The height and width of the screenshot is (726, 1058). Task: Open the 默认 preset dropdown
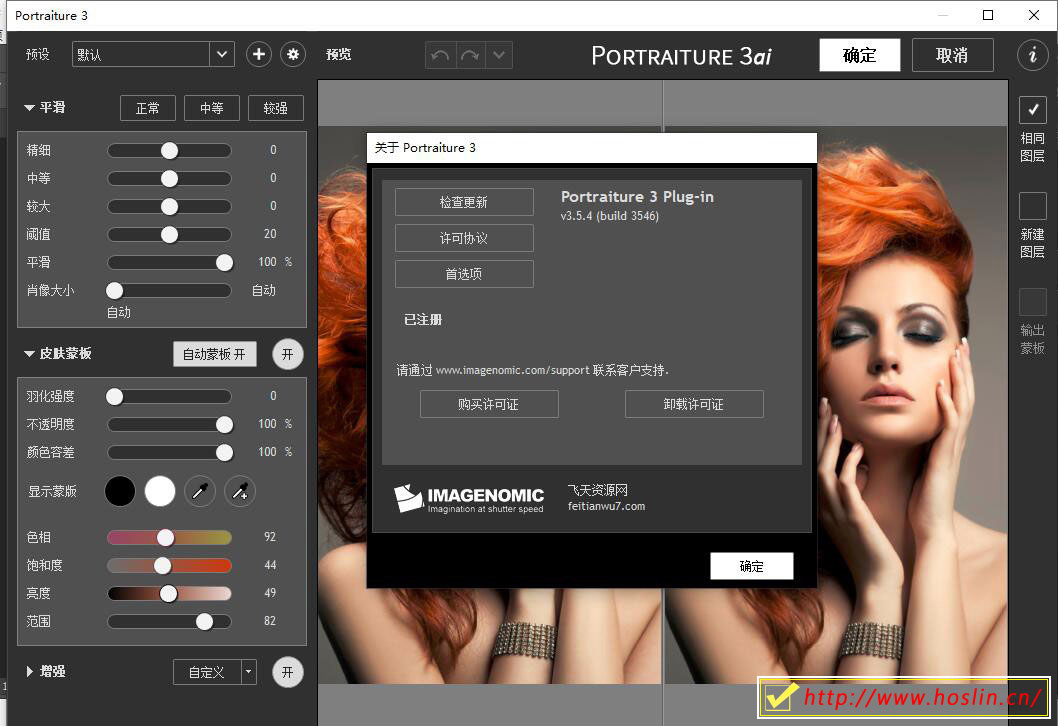pyautogui.click(x=153, y=55)
